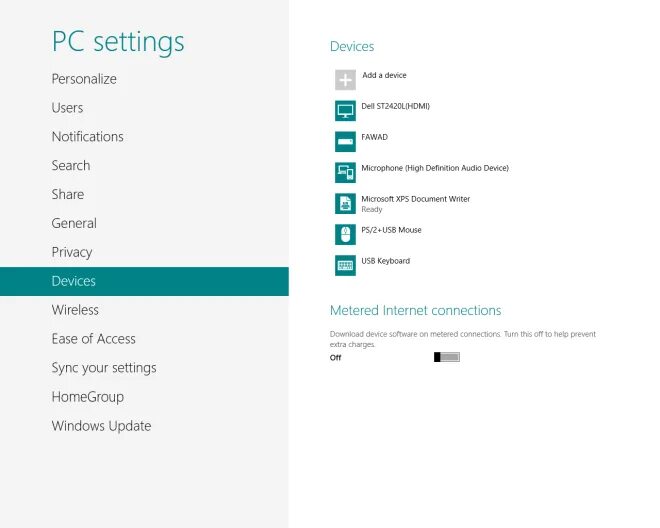The height and width of the screenshot is (528, 660).
Task: Click the USB Keyboard label
Action: tap(386, 261)
